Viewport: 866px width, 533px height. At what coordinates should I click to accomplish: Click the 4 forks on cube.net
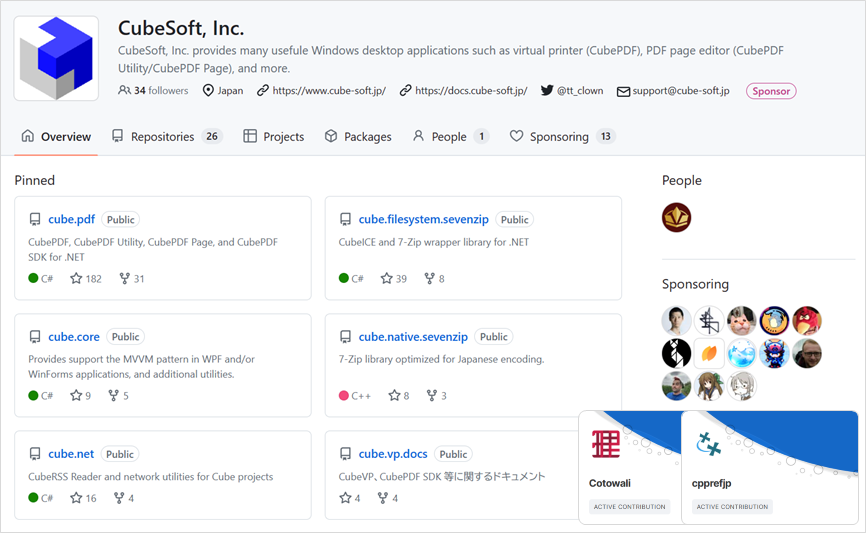click(124, 498)
